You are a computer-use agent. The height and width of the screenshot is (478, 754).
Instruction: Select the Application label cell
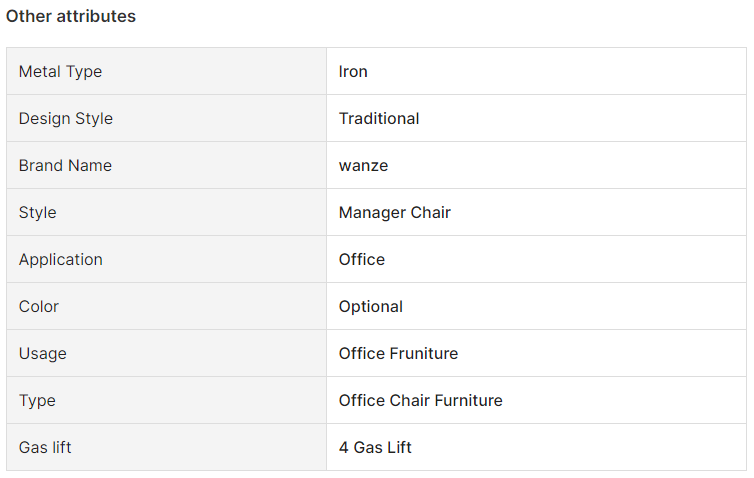point(166,259)
